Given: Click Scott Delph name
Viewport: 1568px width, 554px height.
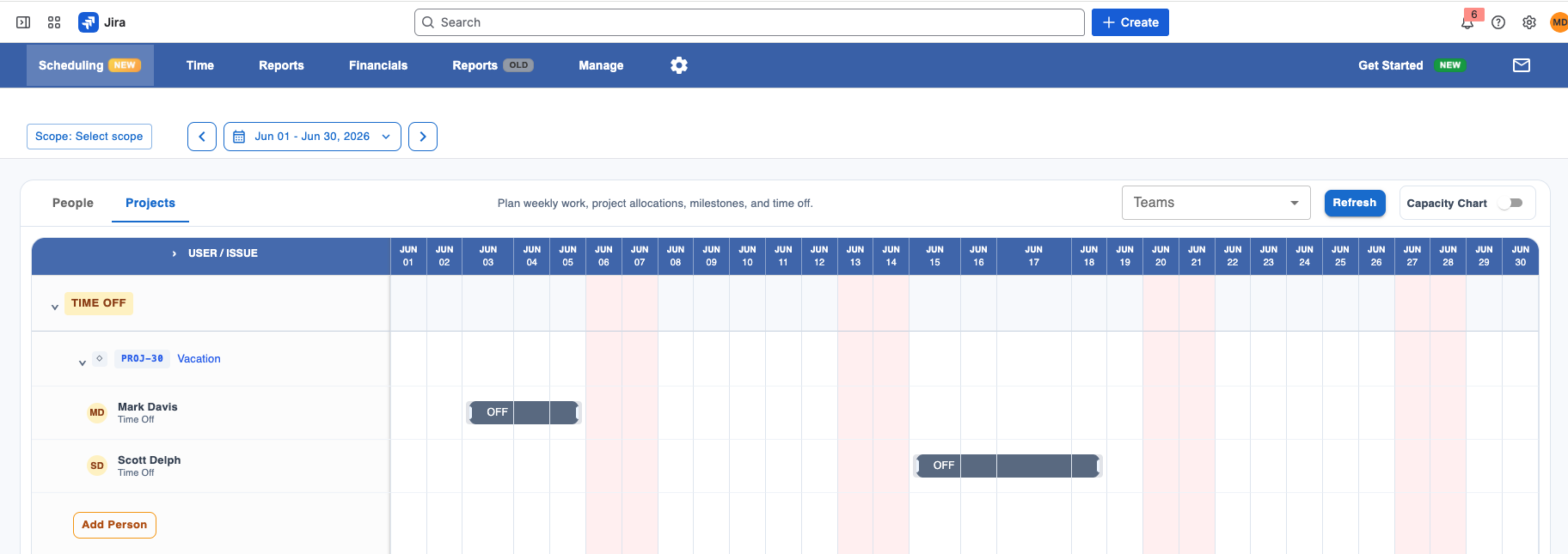Looking at the screenshot, I should 150,460.
